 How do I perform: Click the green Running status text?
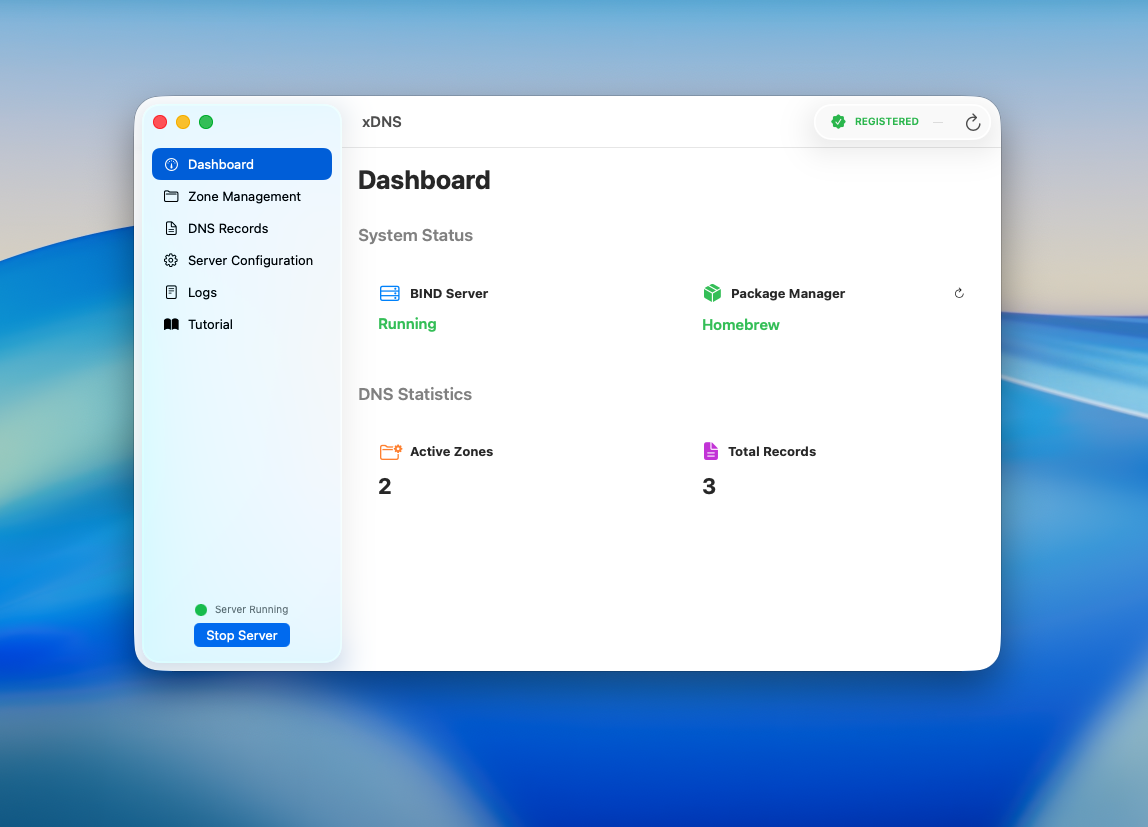pyautogui.click(x=407, y=324)
